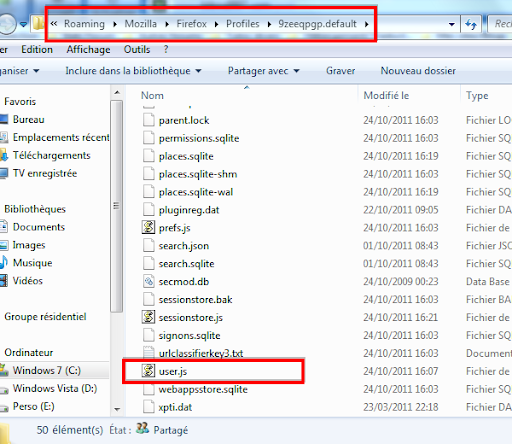The image size is (512, 444).
Task: Open Inclure dans la bibliothèque dropdown
Action: tap(133, 71)
